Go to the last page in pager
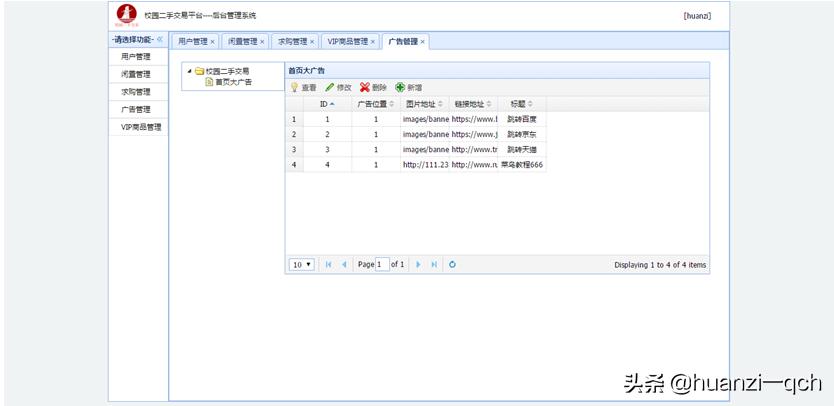Viewport: 834px width, 406px height. pos(434,264)
